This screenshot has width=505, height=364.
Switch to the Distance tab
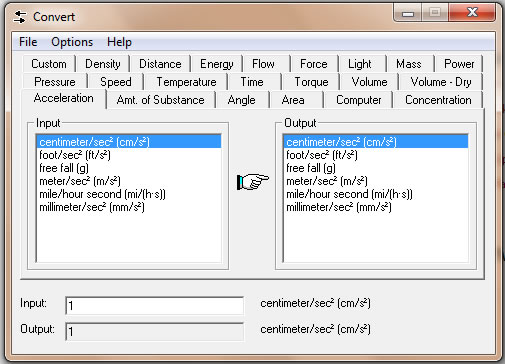coord(160,64)
